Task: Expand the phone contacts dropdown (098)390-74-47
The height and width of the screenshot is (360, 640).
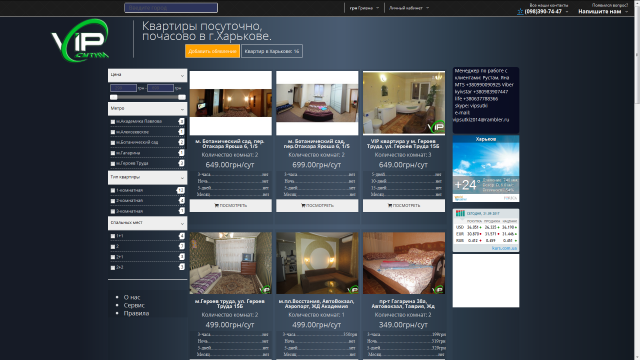Action: (x=546, y=11)
